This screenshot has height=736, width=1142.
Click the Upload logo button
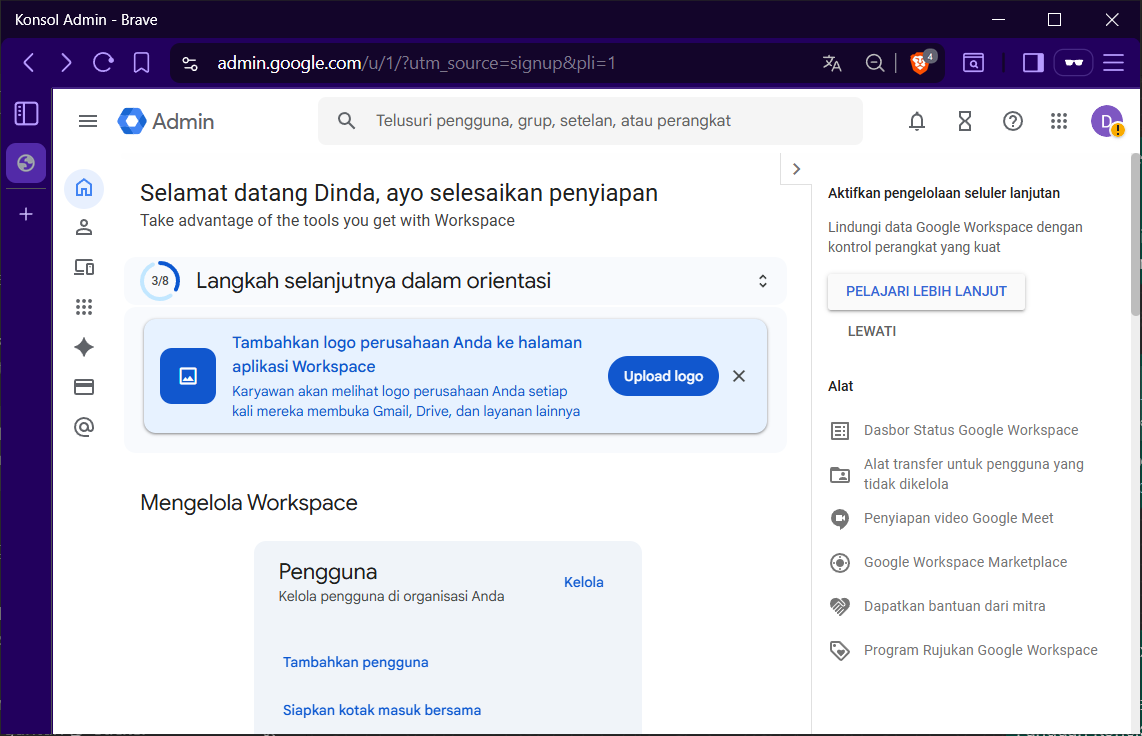663,376
